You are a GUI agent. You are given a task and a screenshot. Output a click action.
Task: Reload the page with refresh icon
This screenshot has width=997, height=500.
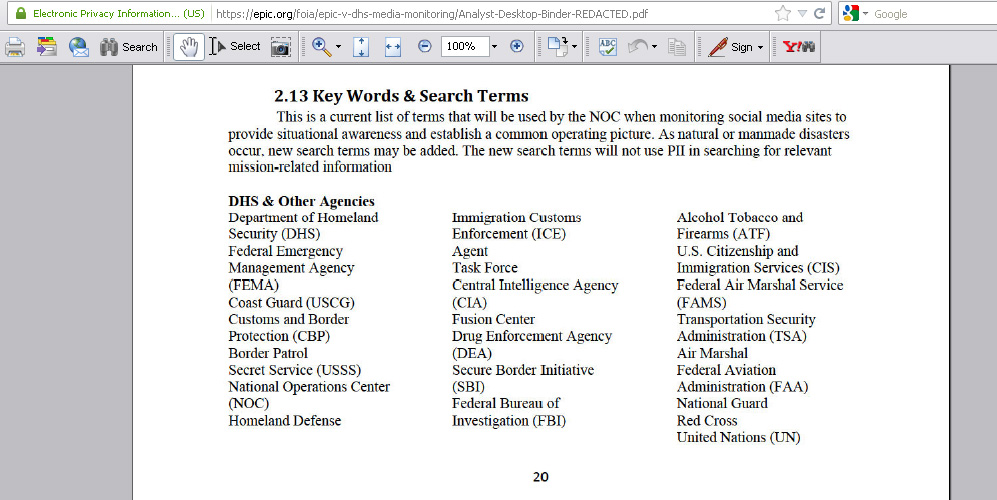(820, 13)
